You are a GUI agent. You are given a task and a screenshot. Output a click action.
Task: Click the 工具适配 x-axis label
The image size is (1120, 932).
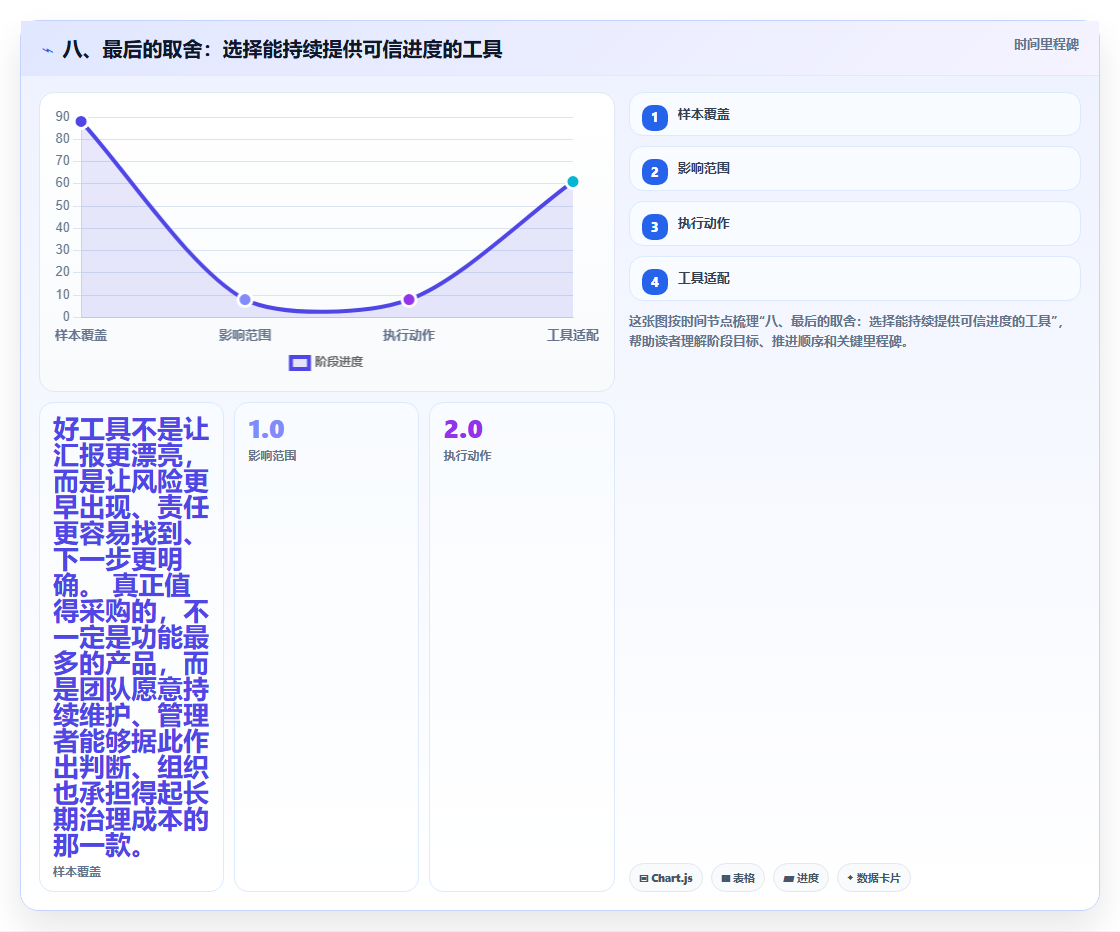pos(573,335)
